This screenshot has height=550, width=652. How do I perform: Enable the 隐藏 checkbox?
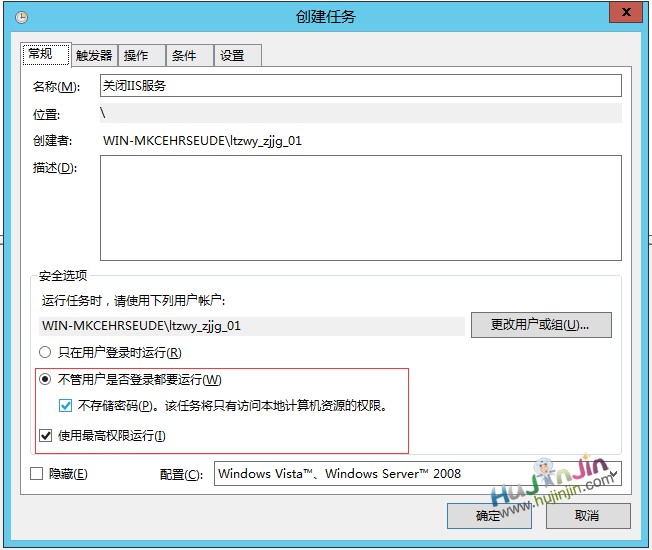[x=37, y=474]
